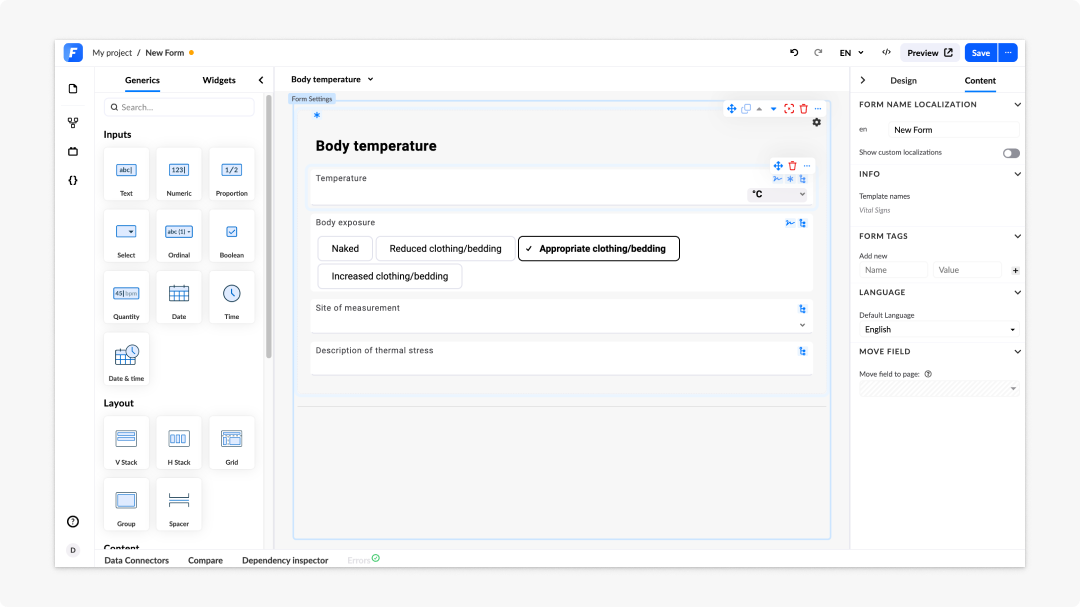Image resolution: width=1080 pixels, height=607 pixels.
Task: Open the Default Language English dropdown
Action: click(x=939, y=329)
